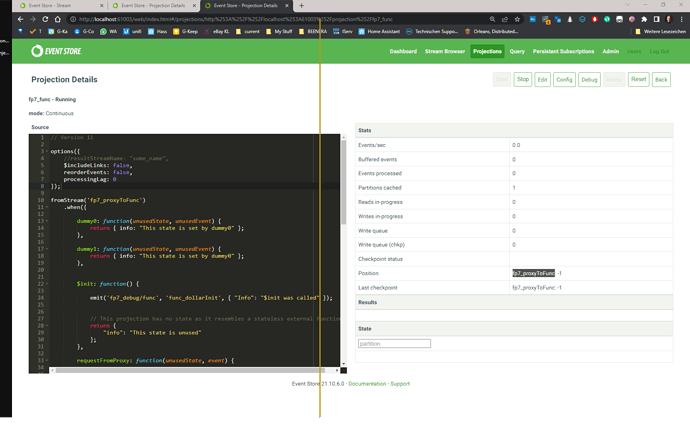This screenshot has width=690, height=427.
Task: Open the Extensions puzzle-piece menu
Action: tap(644, 19)
